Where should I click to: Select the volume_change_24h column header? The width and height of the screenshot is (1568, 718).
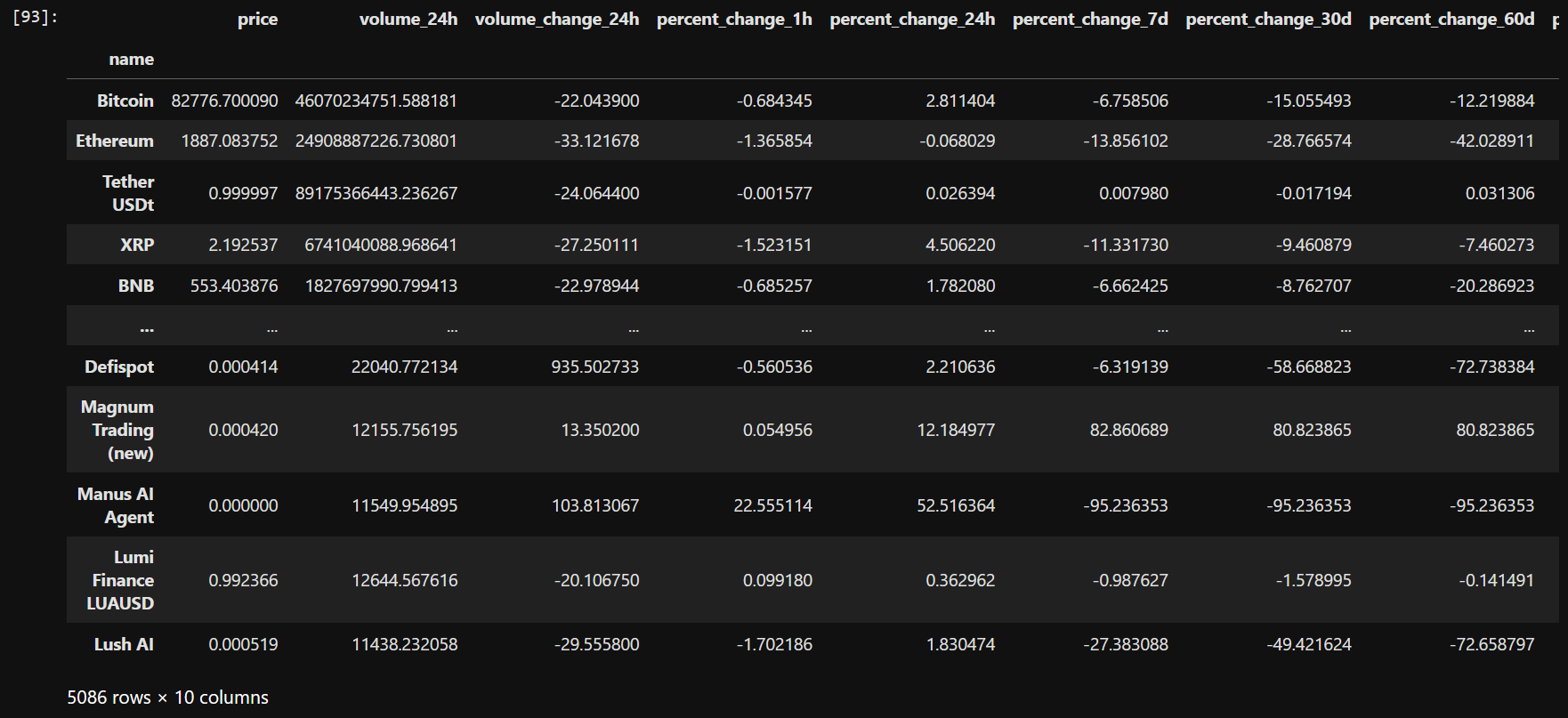[x=557, y=20]
